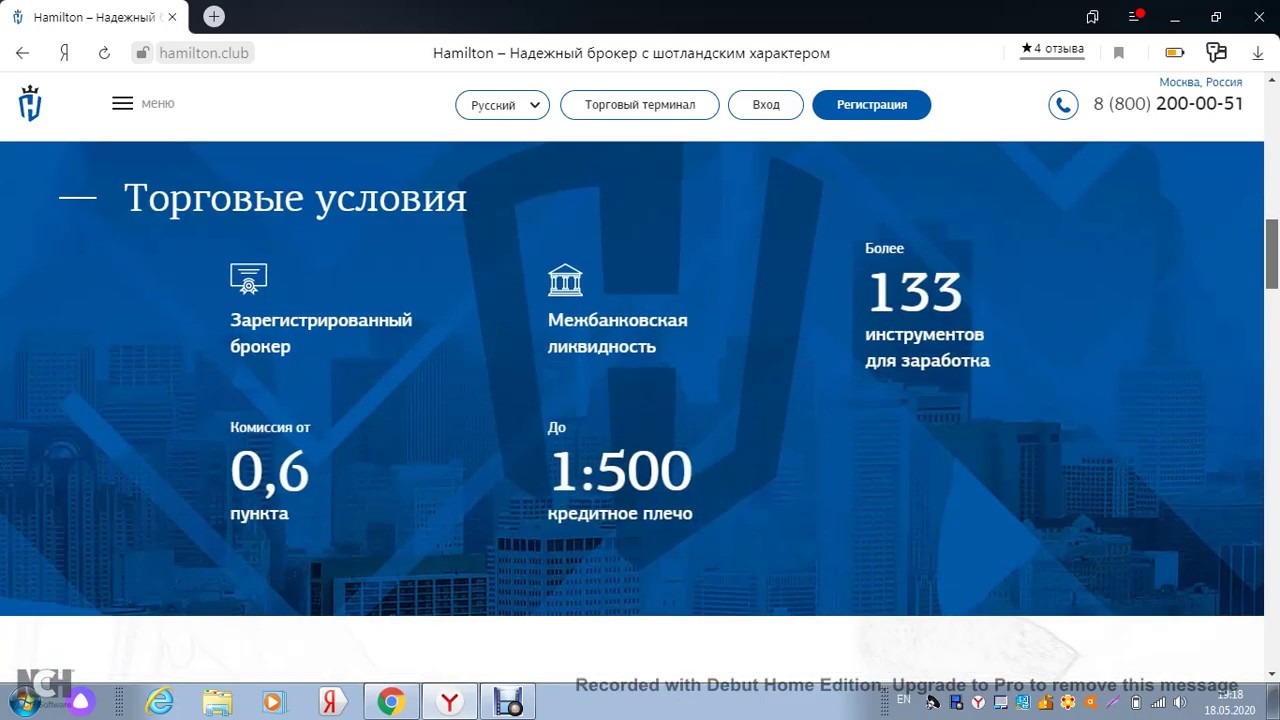
Task: Open a new tab with plus button
Action: (214, 17)
